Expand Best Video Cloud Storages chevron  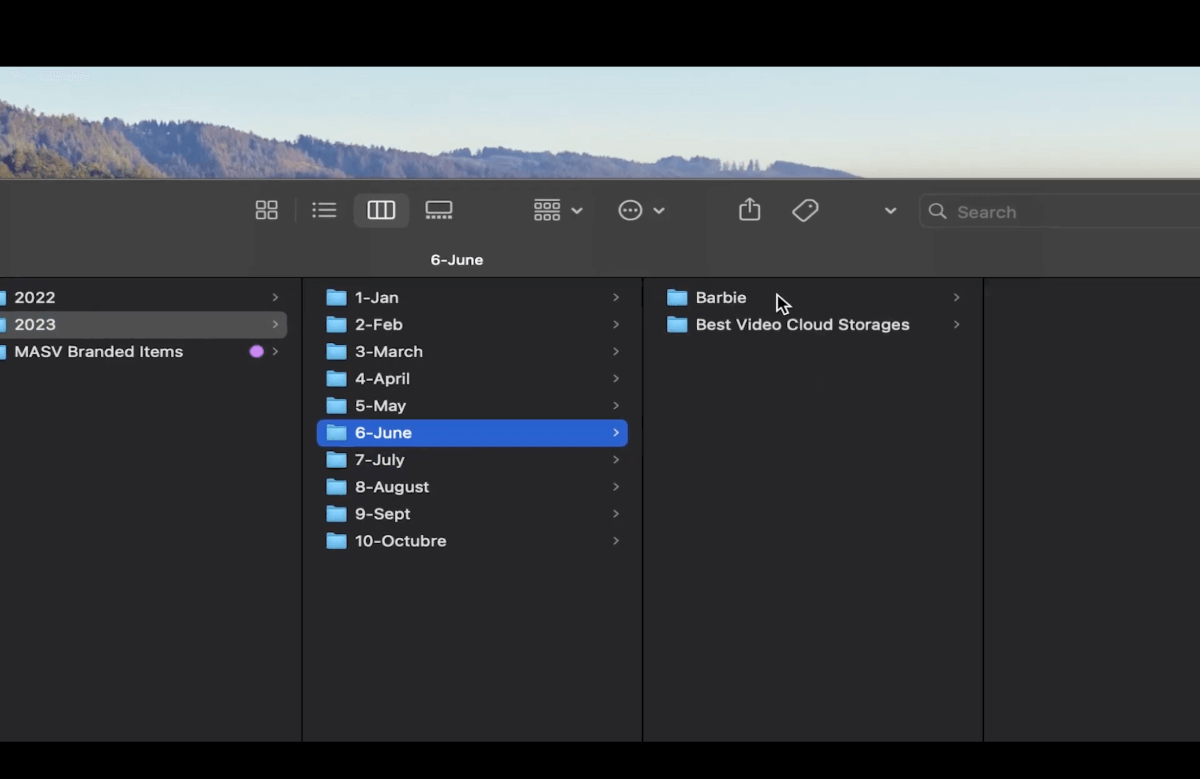click(x=957, y=325)
